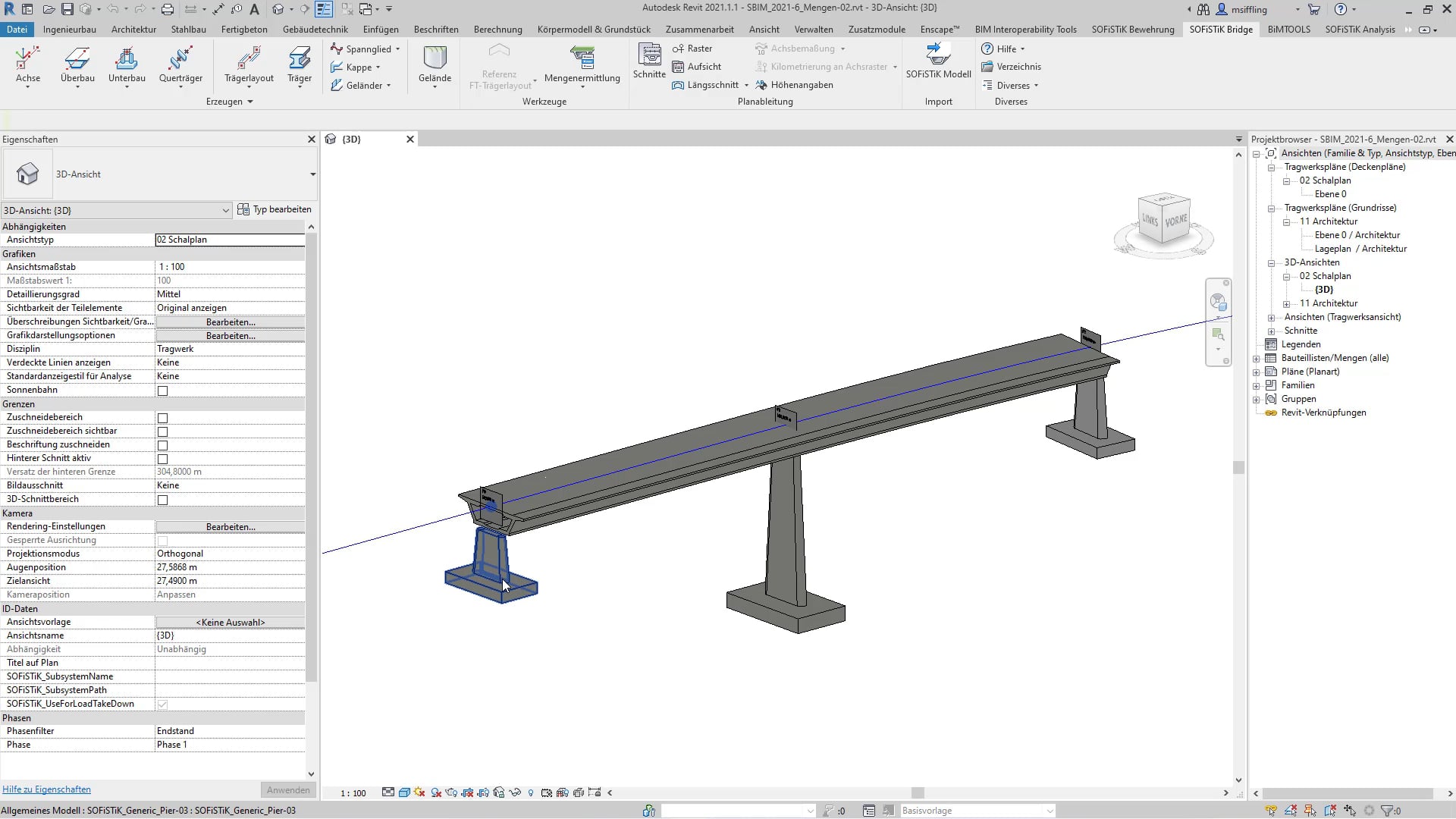1456x819 pixels.
Task: Edit Grafikdarstellungsoptionen via Bearbeiten
Action: coord(231,335)
